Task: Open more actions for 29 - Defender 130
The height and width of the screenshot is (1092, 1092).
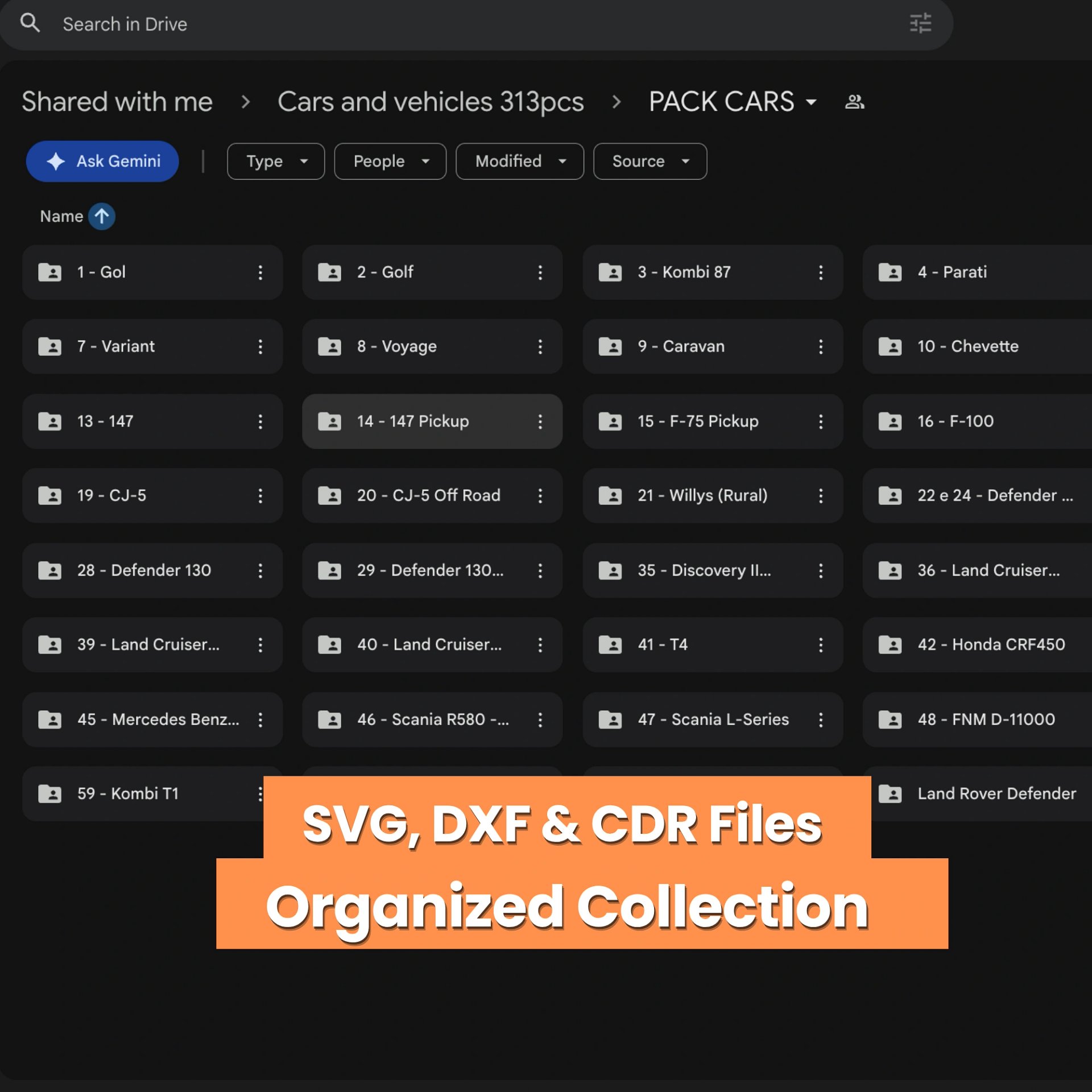Action: 540,570
